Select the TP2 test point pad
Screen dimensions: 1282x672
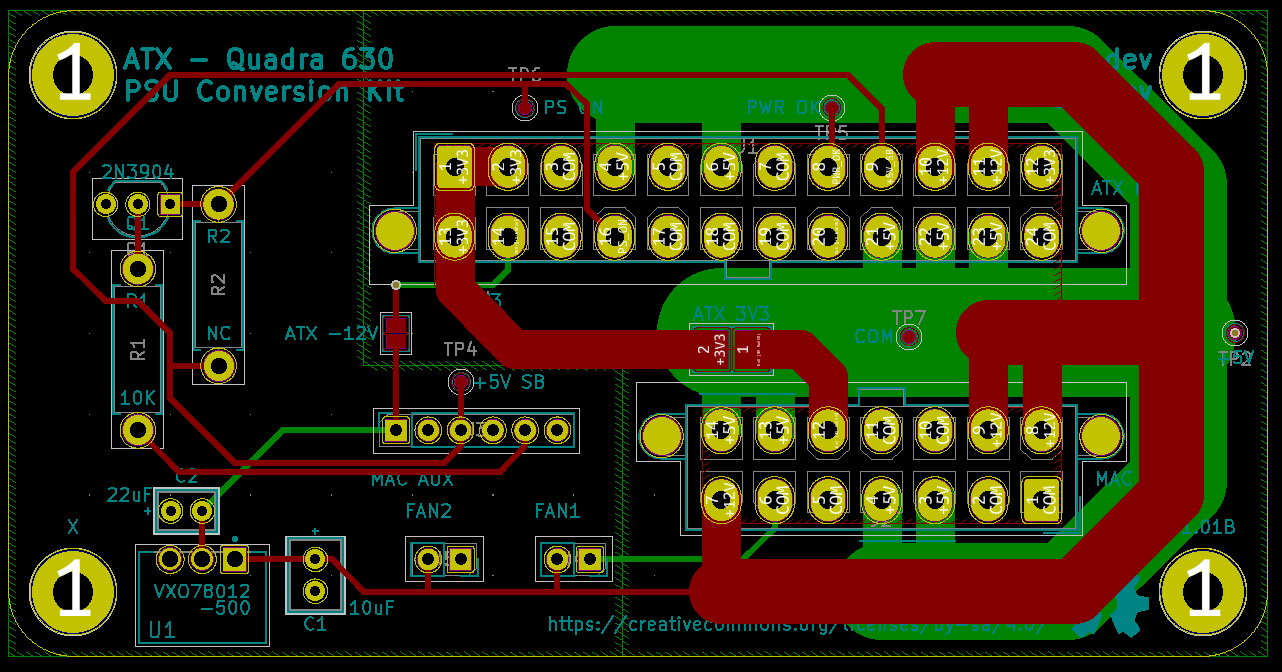click(x=1235, y=332)
